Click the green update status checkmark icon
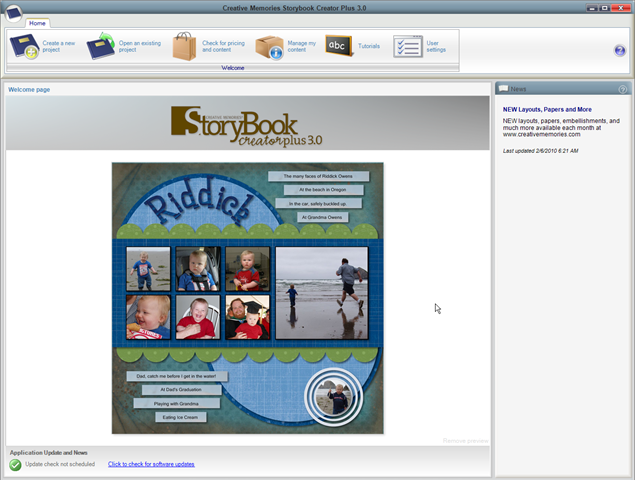635x480 pixels. click(15, 465)
